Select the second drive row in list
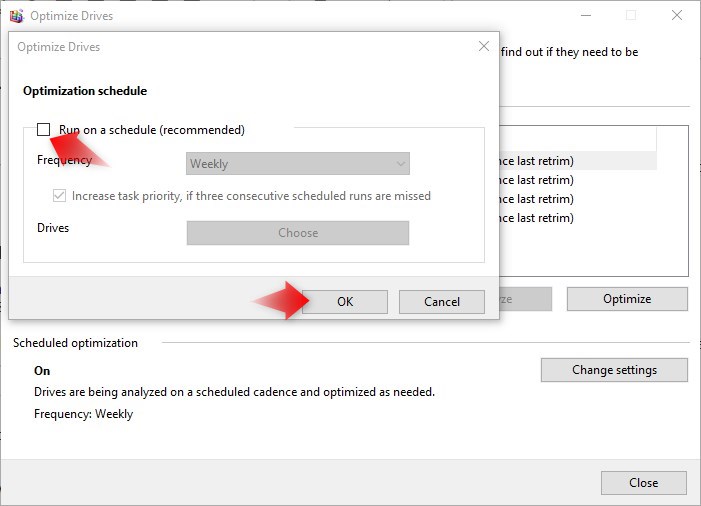Viewport: 701px width, 506px height. (x=571, y=180)
